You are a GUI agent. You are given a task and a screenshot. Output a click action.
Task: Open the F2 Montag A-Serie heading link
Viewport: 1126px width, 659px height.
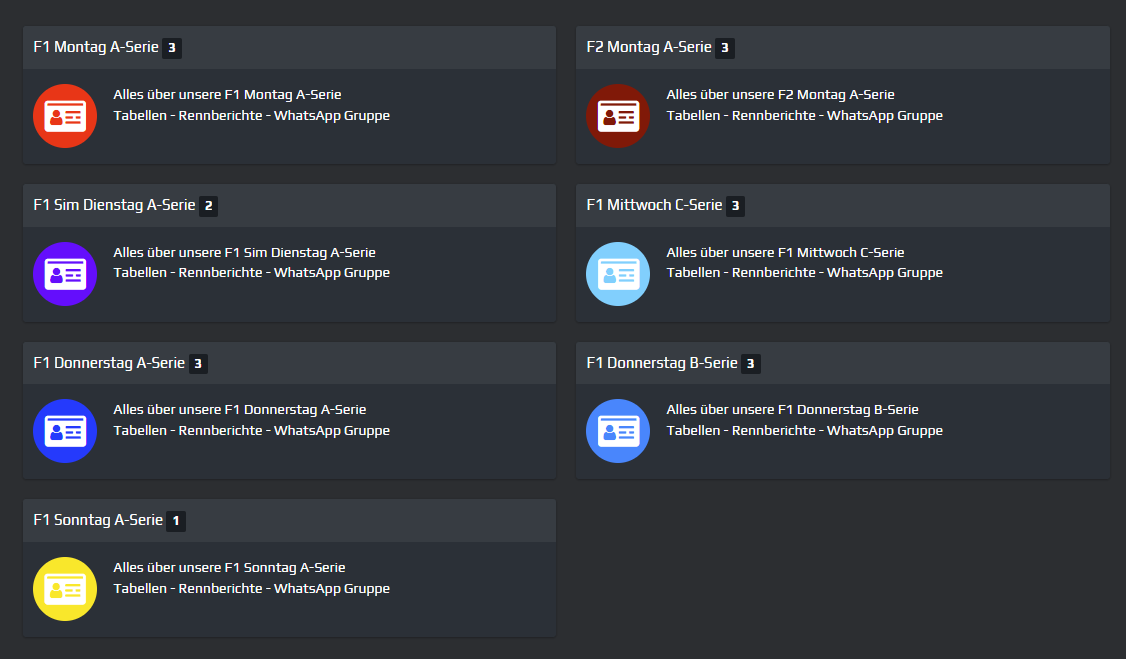[648, 47]
